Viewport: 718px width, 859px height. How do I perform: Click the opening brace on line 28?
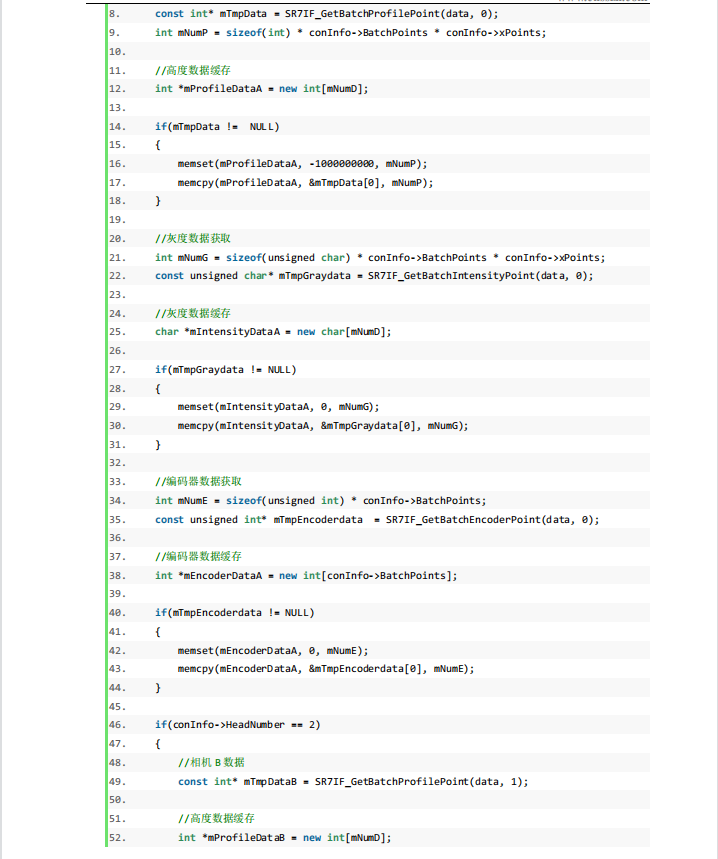click(x=158, y=388)
